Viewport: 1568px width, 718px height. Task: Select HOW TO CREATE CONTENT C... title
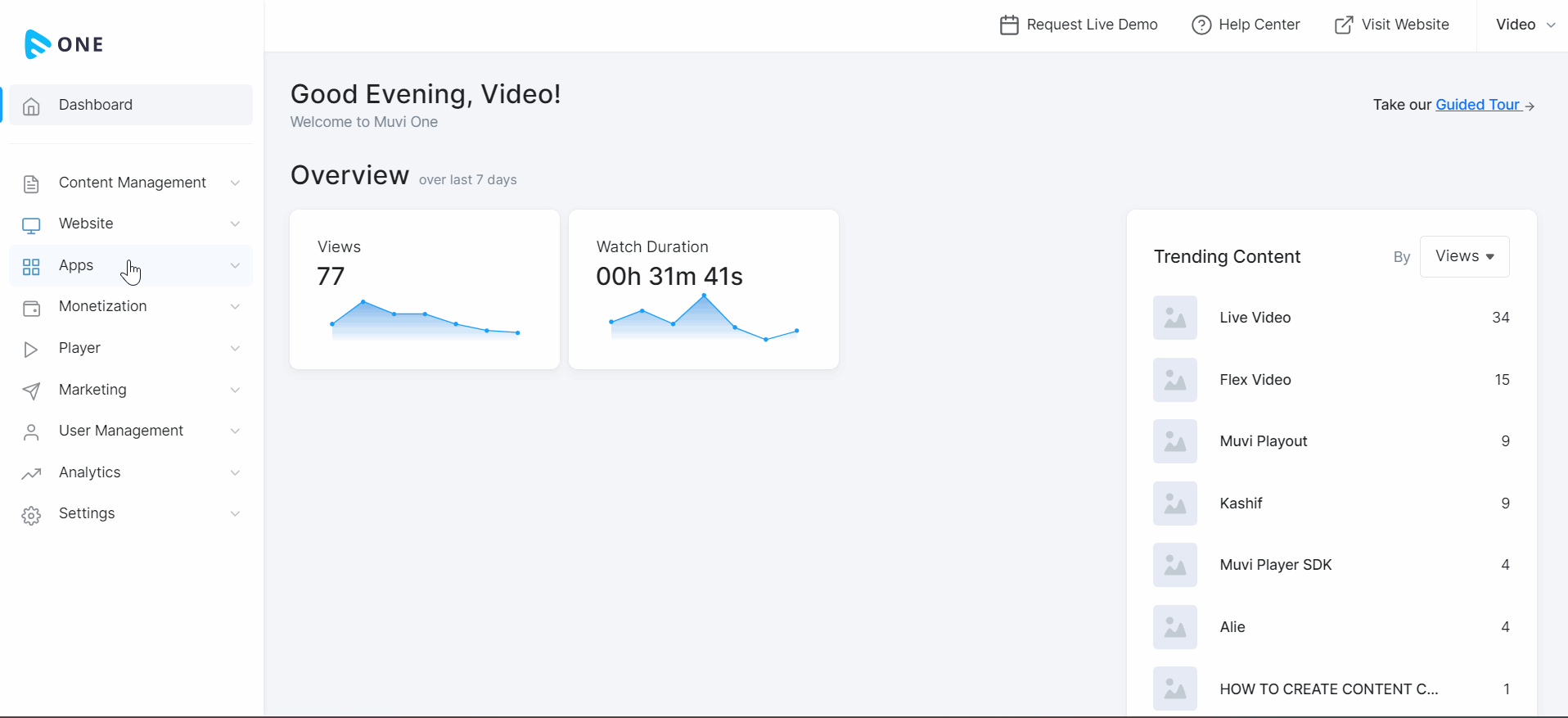pos(1329,689)
